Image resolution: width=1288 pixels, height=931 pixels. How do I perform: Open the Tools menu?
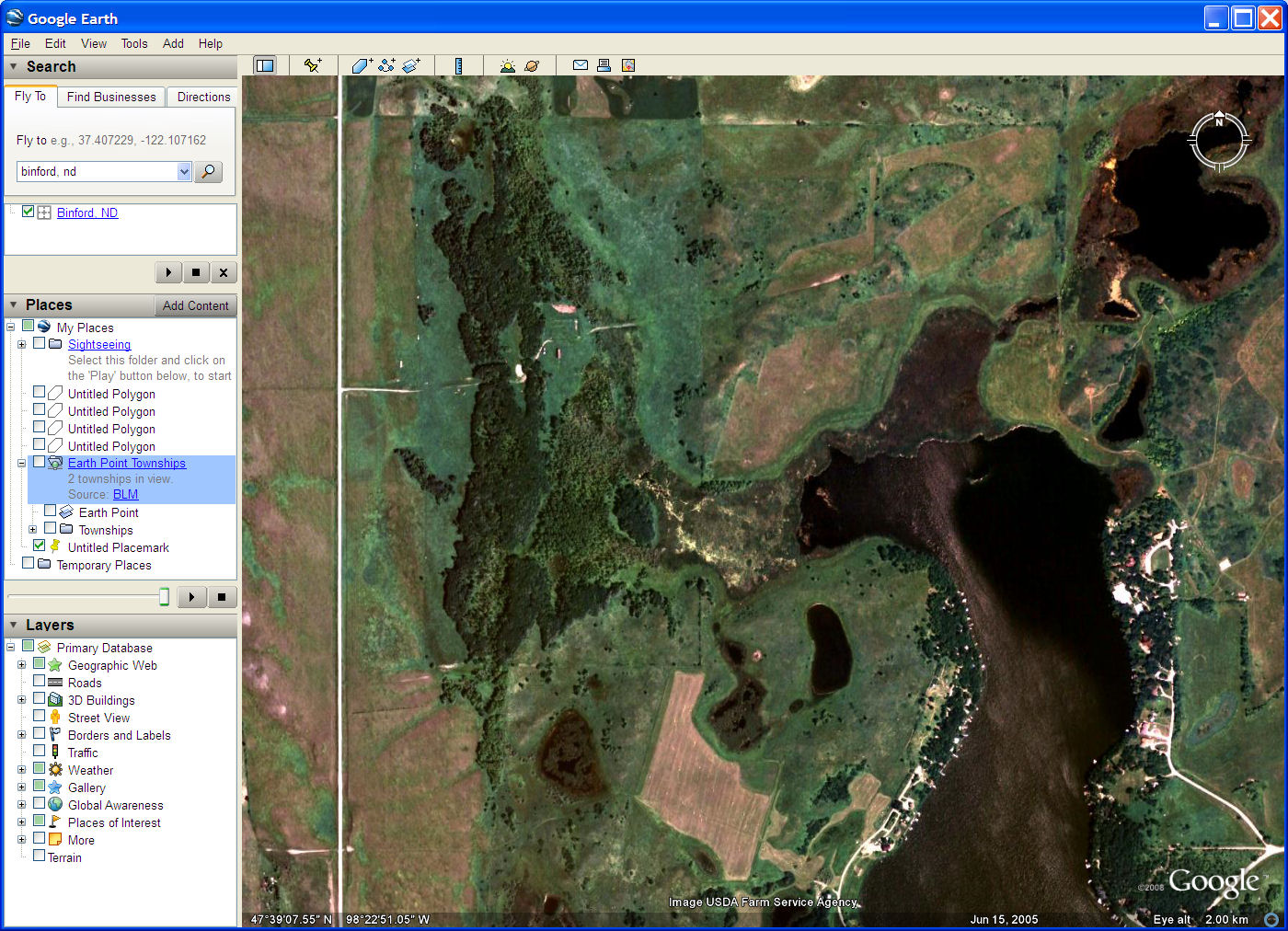(x=134, y=43)
